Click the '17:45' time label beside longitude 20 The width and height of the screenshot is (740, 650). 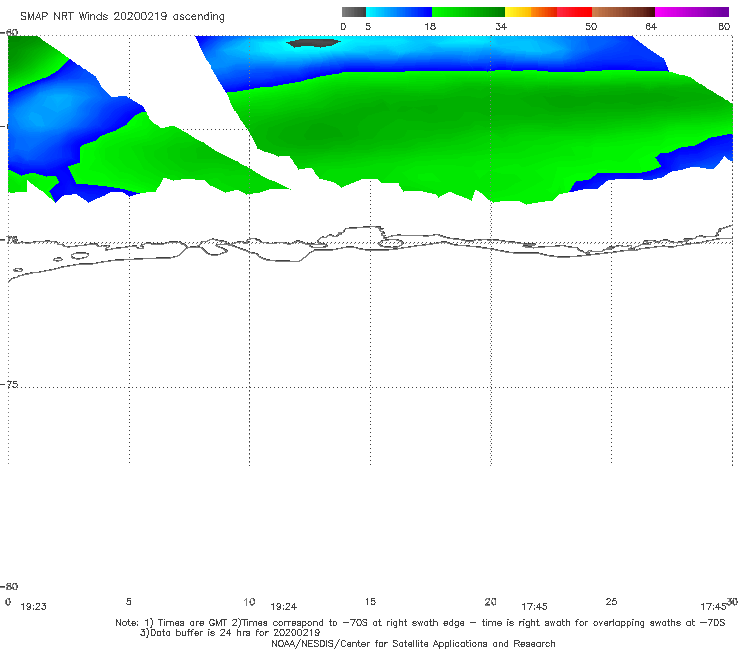[534, 607]
